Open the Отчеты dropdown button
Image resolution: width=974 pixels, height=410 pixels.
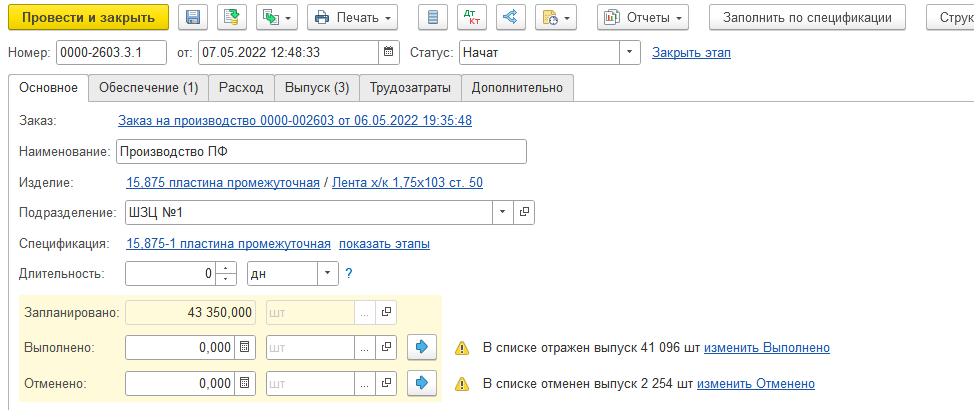coord(643,17)
